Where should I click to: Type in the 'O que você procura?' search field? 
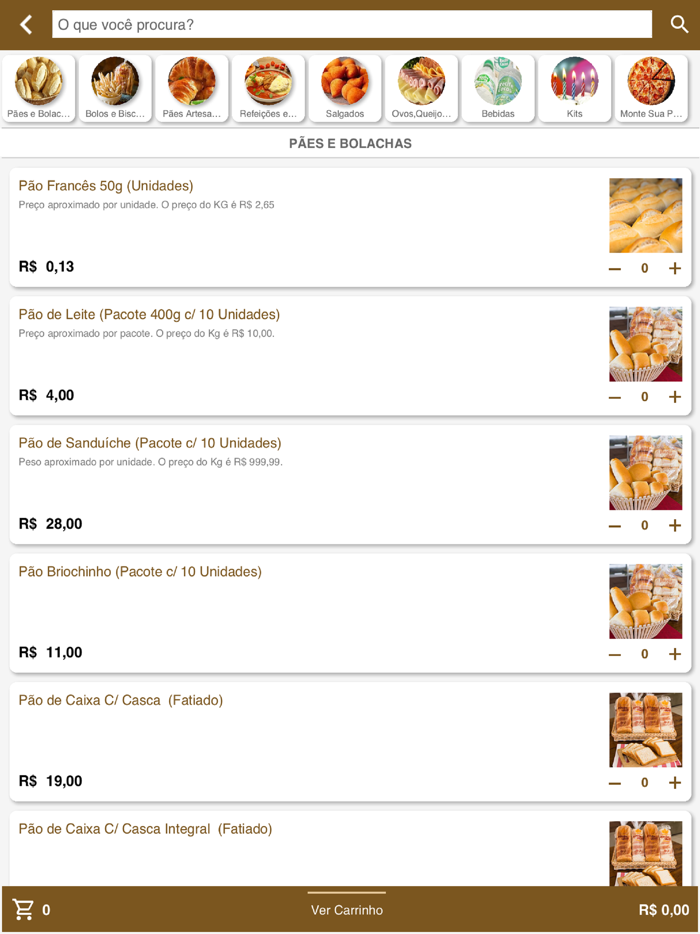pyautogui.click(x=351, y=25)
